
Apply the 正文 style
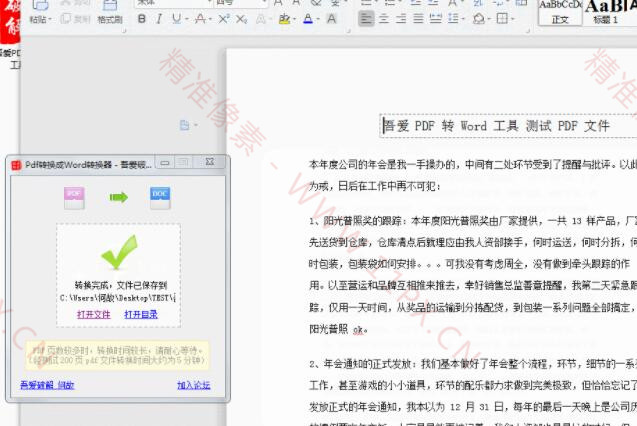pyautogui.click(x=560, y=13)
